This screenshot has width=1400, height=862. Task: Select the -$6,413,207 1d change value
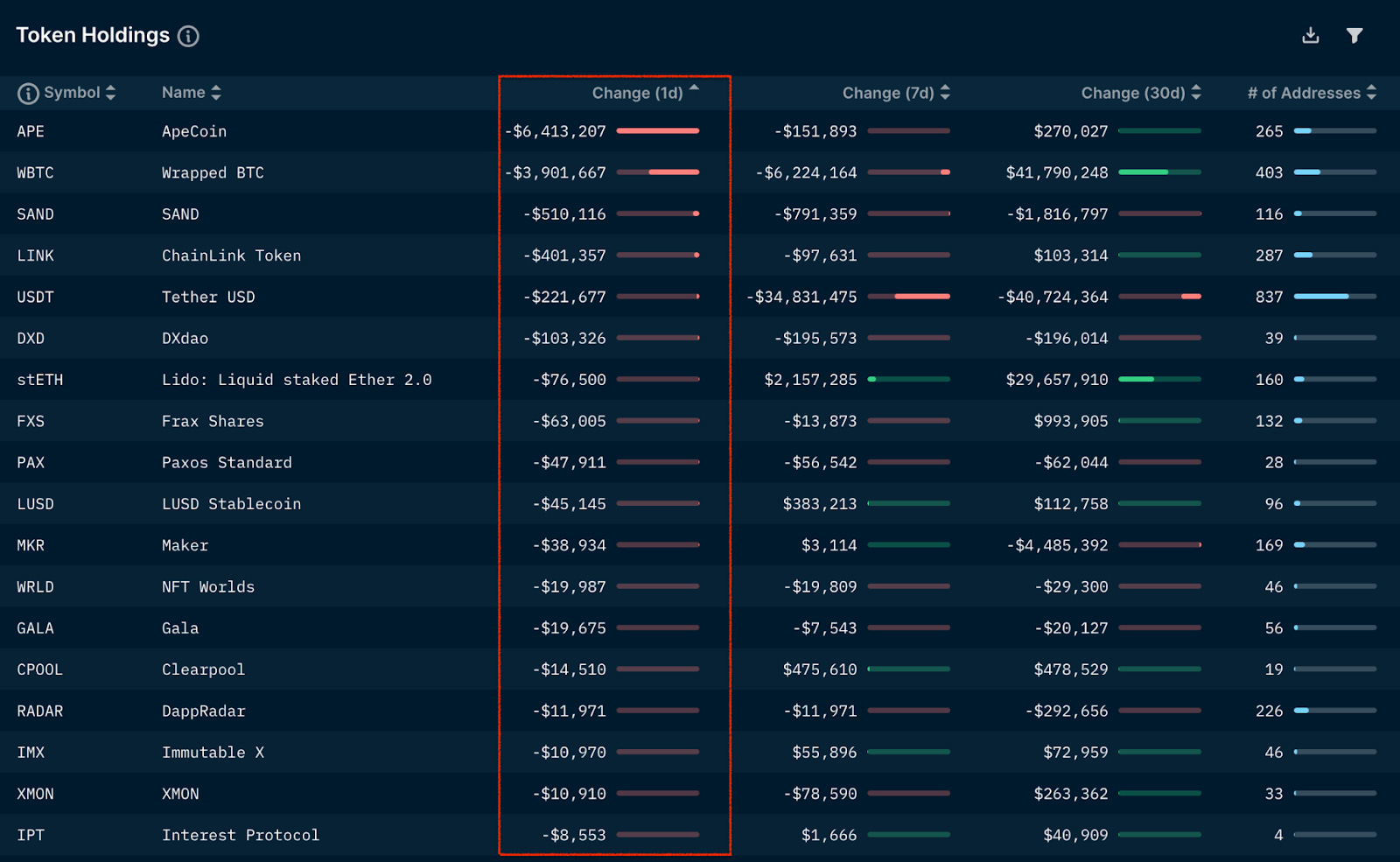(x=555, y=131)
